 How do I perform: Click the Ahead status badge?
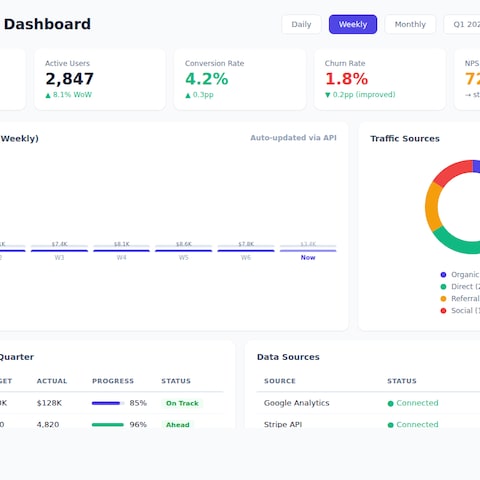tap(178, 425)
